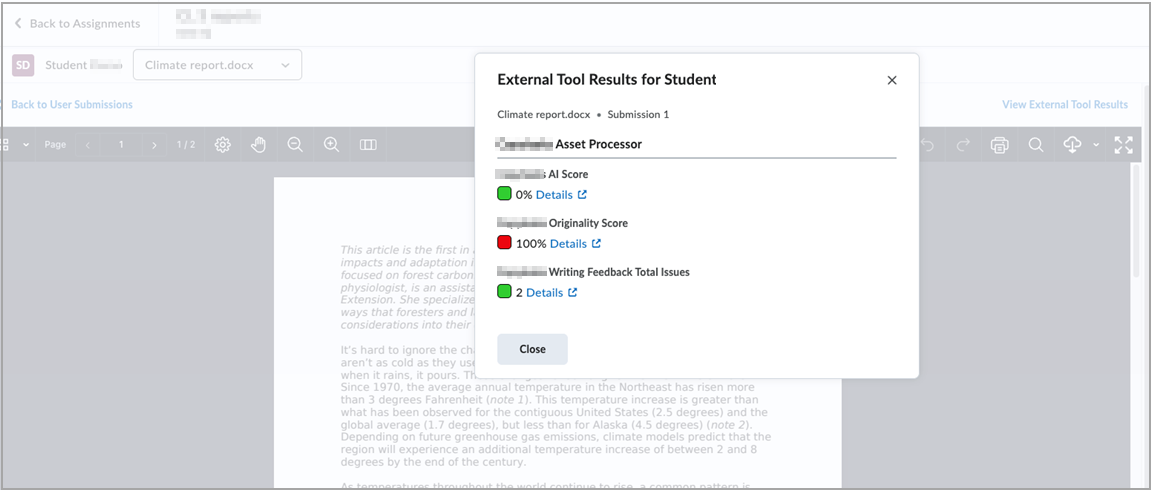Viewport: 1151px width, 490px height.
Task: Expand the download options arrow
Action: pyautogui.click(x=1096, y=145)
